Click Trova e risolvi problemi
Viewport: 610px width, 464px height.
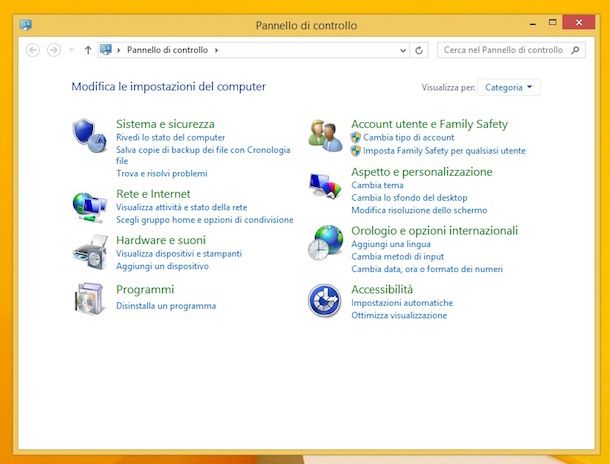(x=162, y=173)
